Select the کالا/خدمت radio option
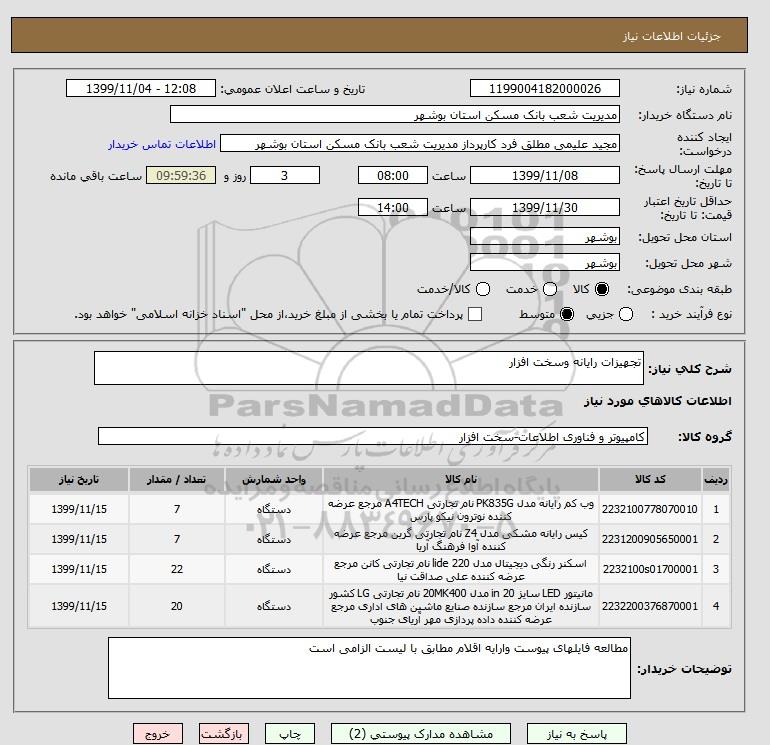The width and height of the screenshot is (770, 745). tap(483, 289)
